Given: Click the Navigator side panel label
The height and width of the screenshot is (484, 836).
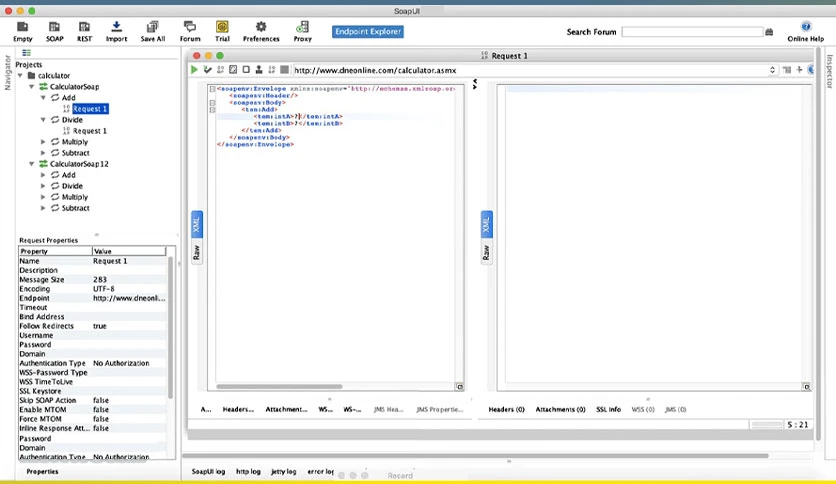Looking at the screenshot, I should point(7,72).
